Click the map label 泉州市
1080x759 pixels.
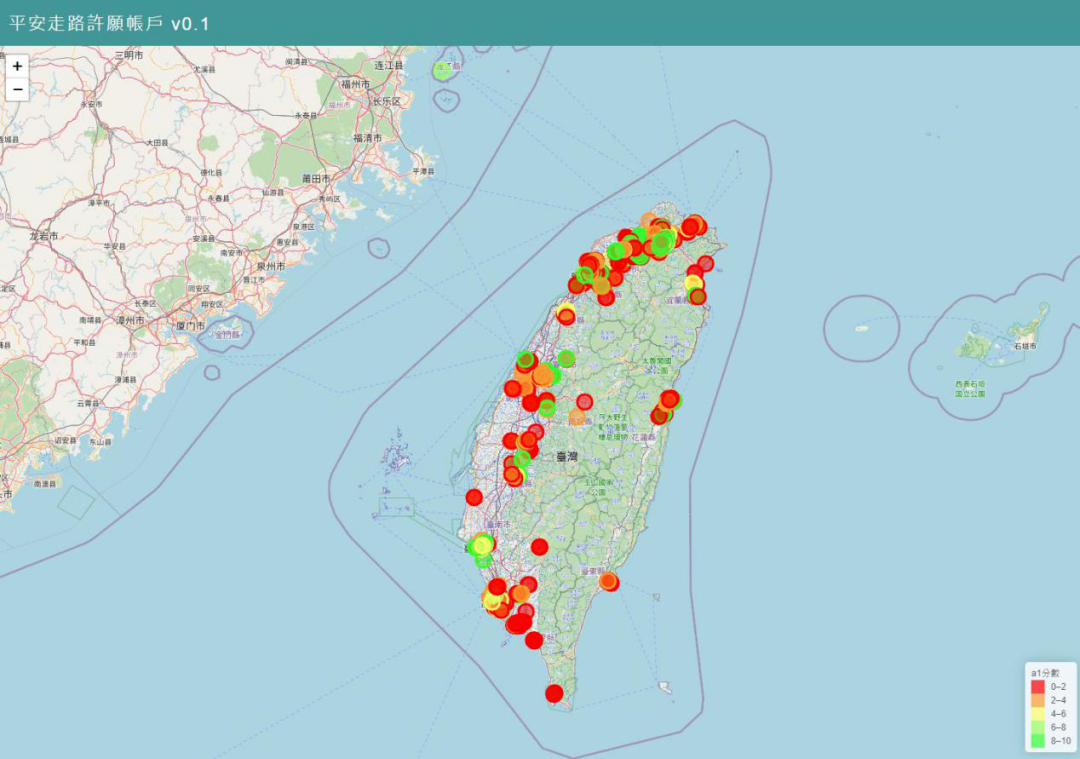click(271, 266)
